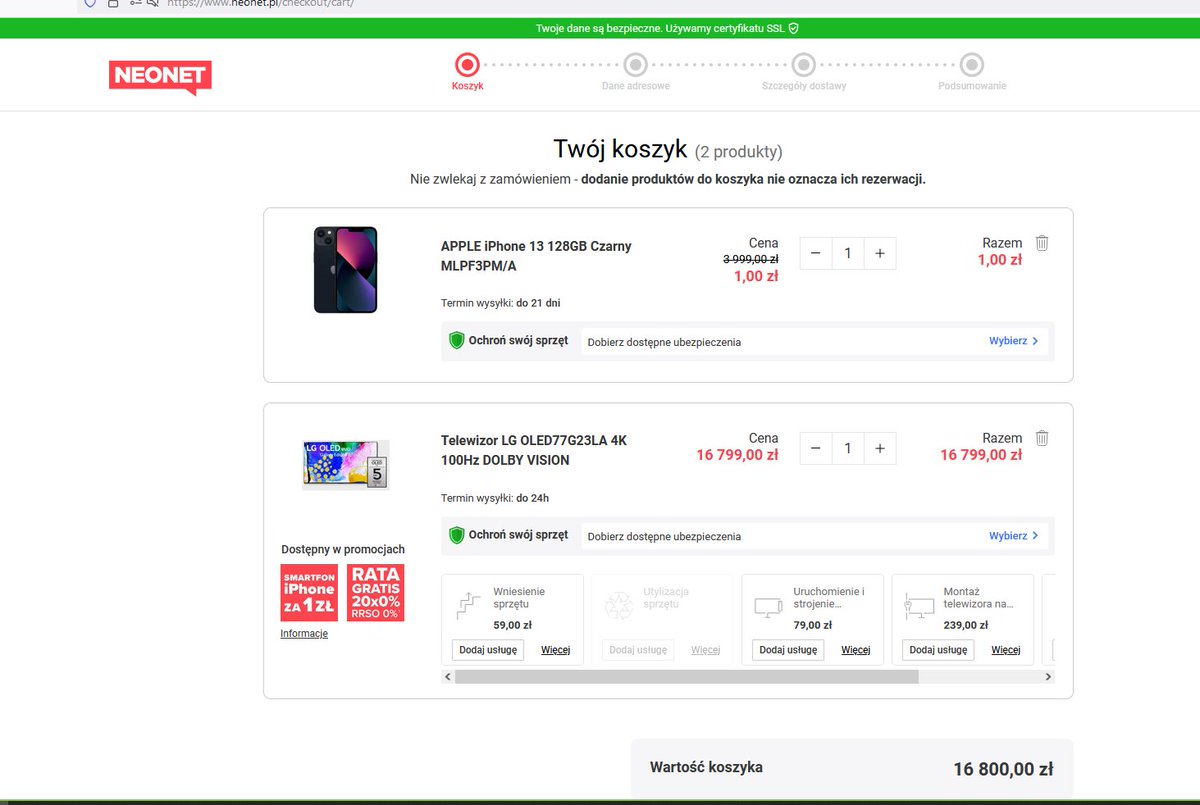This screenshot has height=805, width=1200.
Task: Open Wybierz insurance options for iPhone 13
Action: click(1013, 341)
